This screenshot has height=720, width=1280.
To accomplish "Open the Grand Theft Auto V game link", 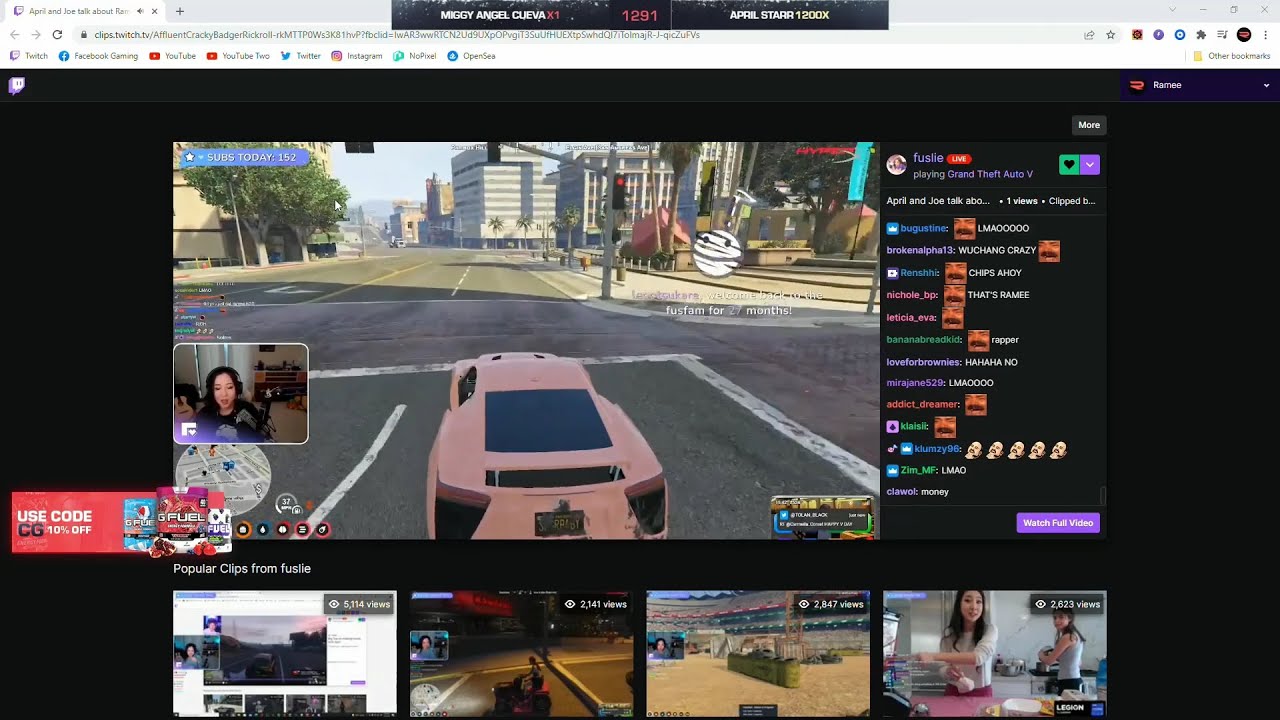I will [990, 174].
